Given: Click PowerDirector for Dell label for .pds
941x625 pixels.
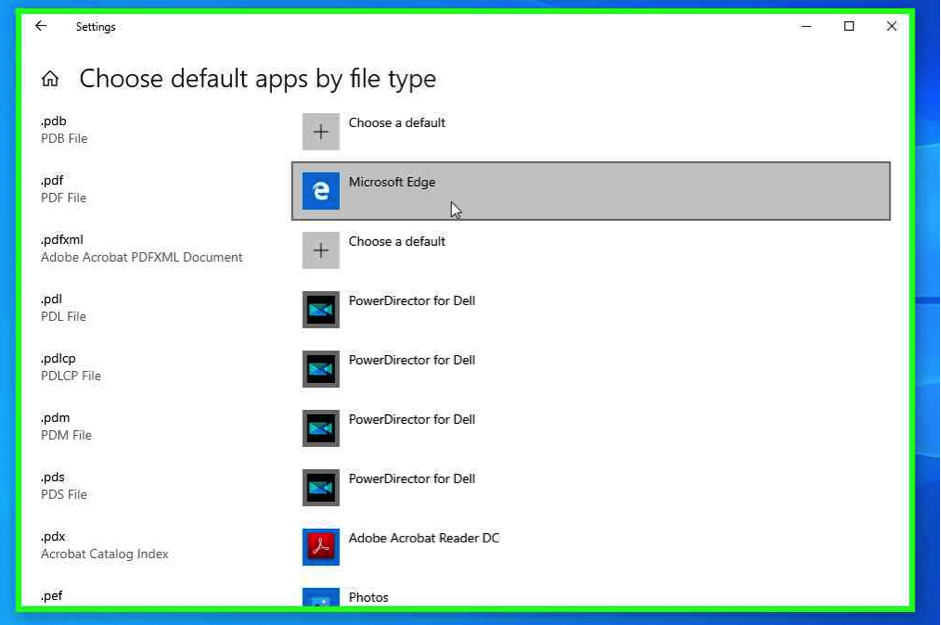Looking at the screenshot, I should point(411,479).
